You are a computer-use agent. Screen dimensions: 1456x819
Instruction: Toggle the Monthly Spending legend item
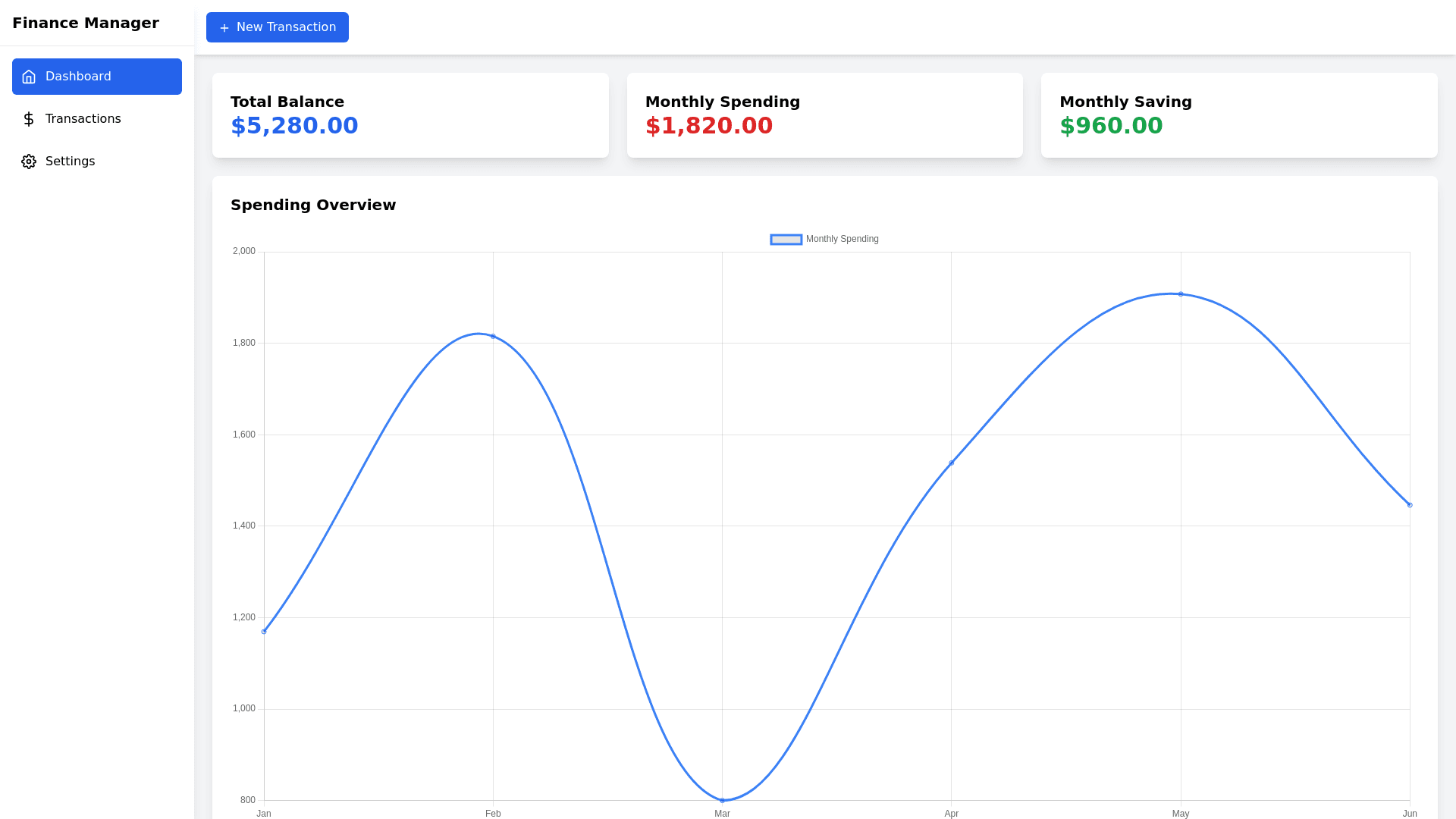click(x=842, y=239)
